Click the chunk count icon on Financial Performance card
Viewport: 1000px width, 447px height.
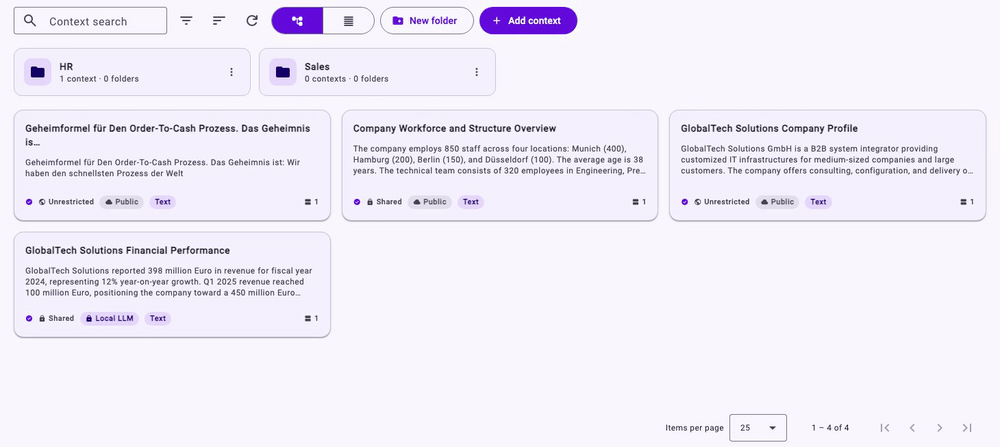click(x=307, y=318)
